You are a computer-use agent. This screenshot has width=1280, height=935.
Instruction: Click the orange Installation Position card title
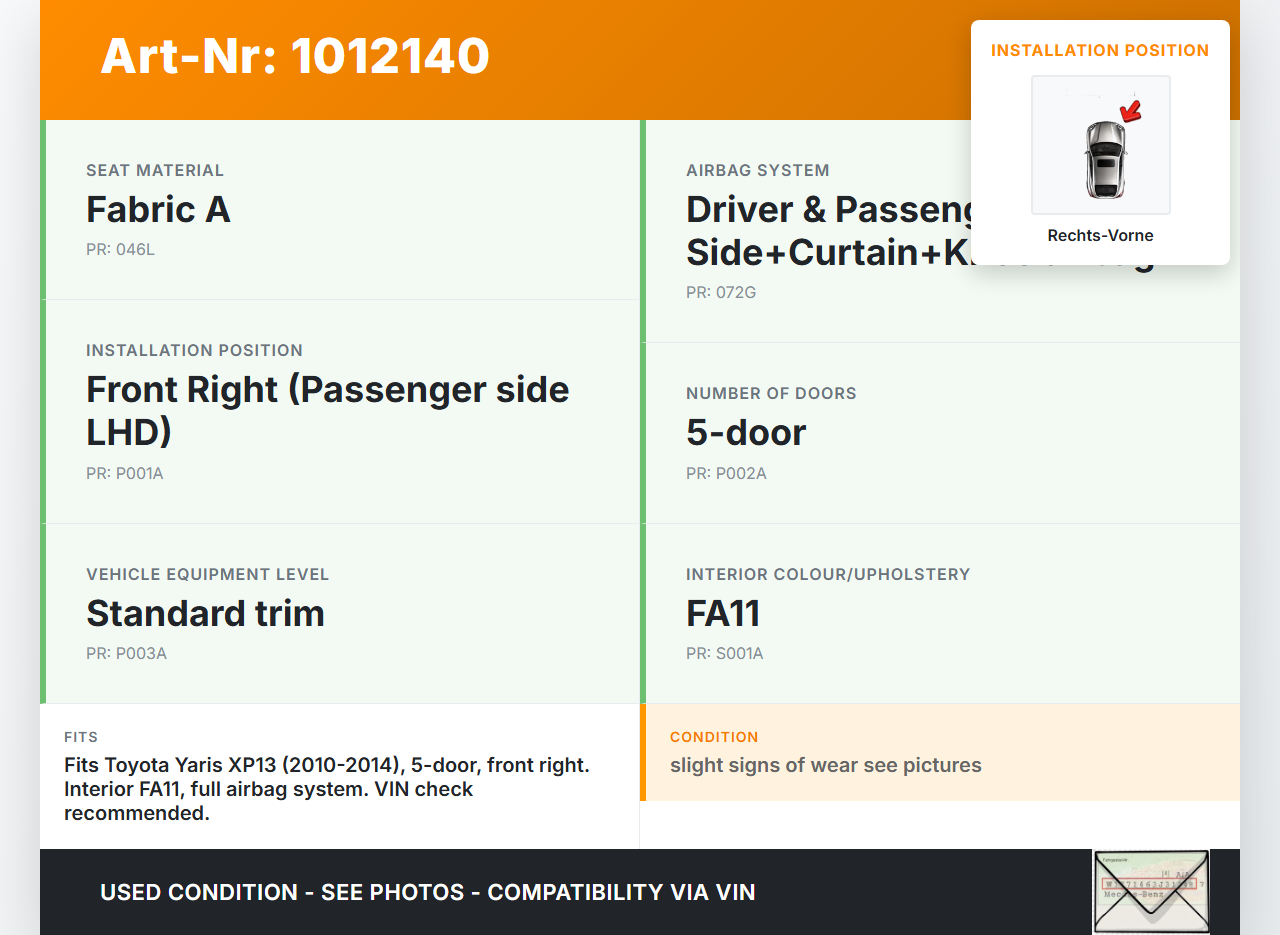point(1100,50)
